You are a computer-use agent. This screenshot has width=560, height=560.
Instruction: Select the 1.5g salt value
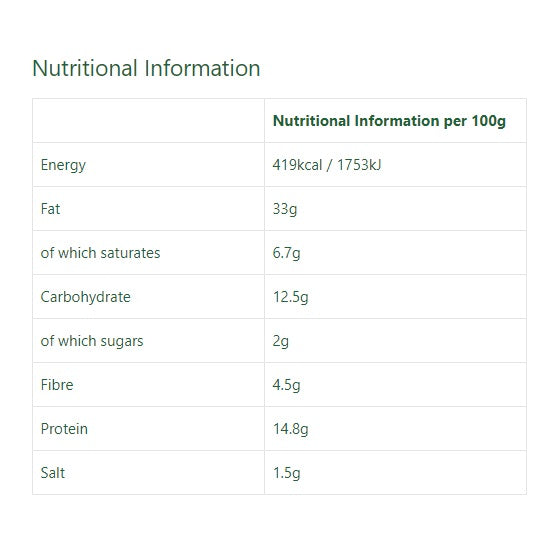point(286,473)
